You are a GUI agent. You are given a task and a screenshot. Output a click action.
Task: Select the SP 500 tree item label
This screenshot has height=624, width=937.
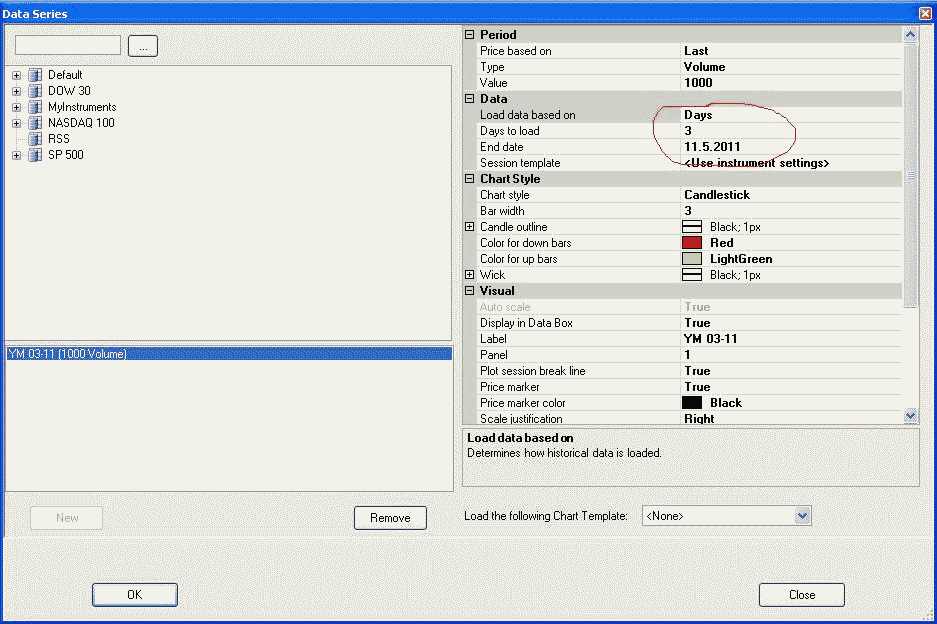[x=66, y=155]
